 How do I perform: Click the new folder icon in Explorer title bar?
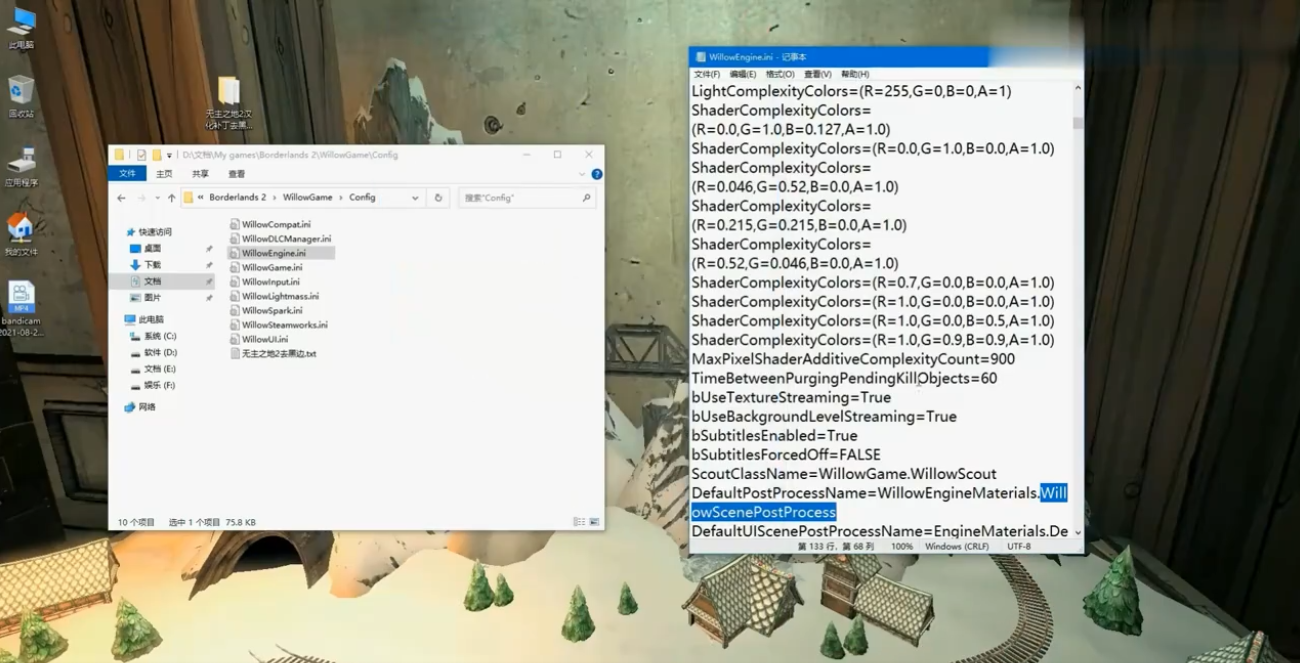pyautogui.click(x=157, y=155)
